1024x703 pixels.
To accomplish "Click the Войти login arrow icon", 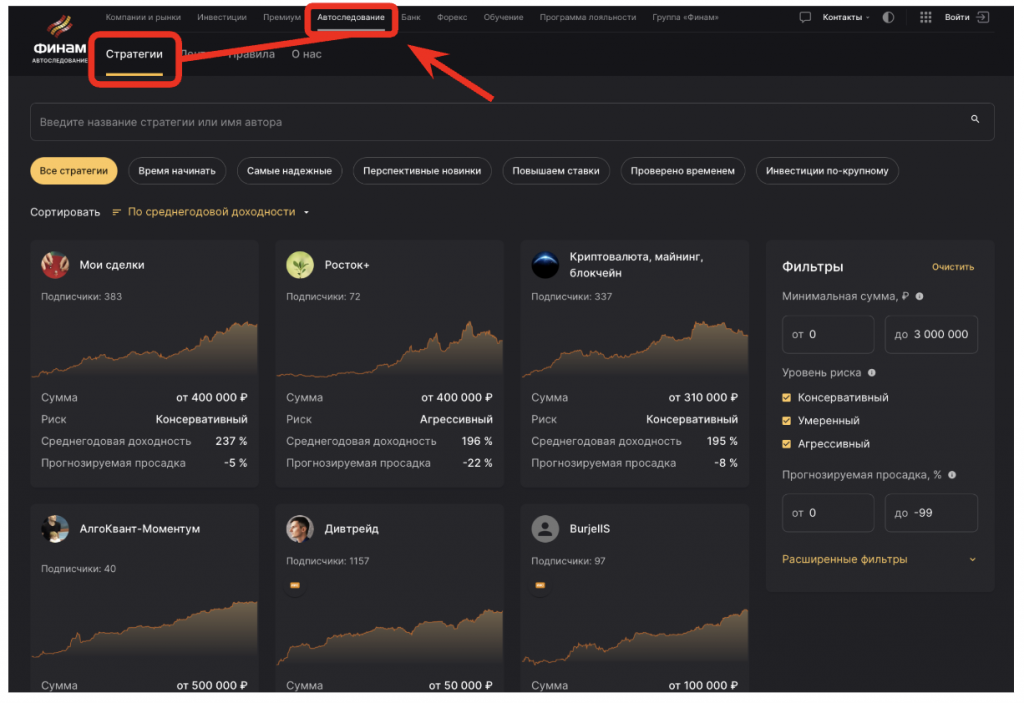I will point(983,18).
